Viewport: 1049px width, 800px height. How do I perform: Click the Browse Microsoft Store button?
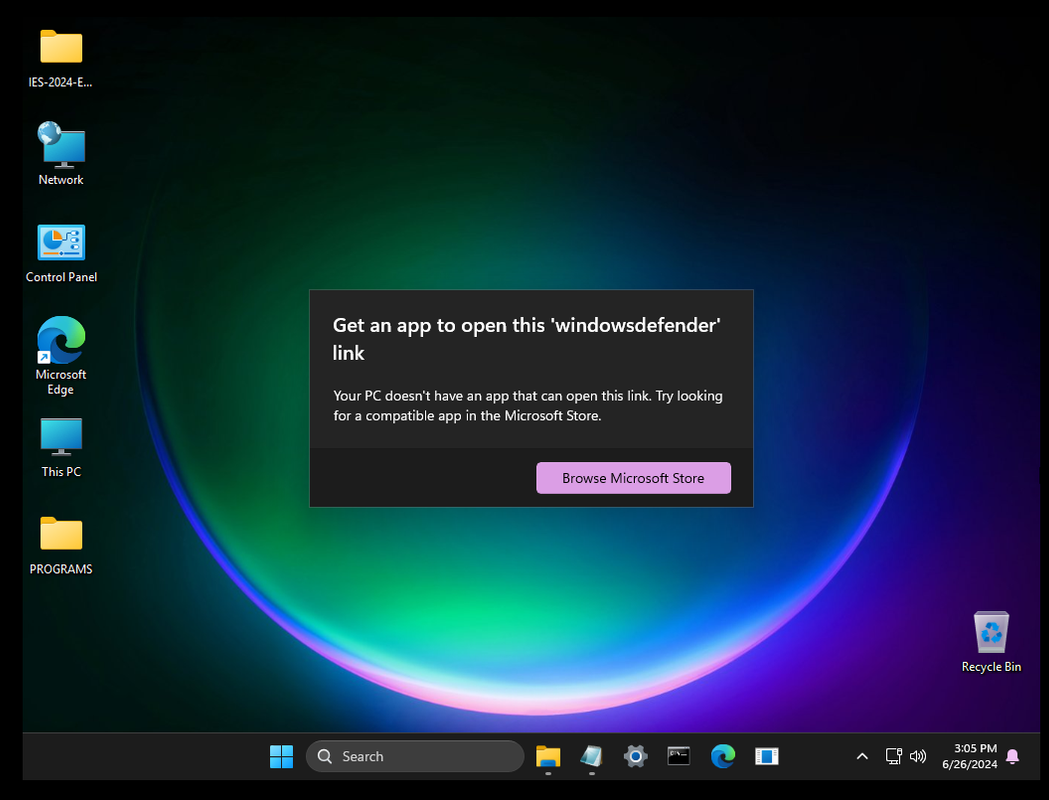pyautogui.click(x=633, y=478)
